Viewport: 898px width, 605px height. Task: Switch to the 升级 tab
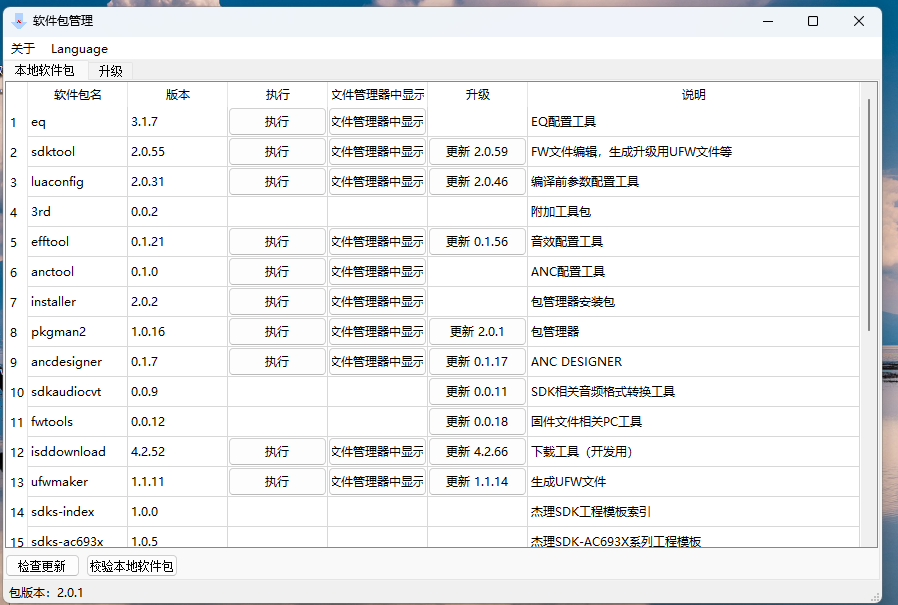[111, 71]
